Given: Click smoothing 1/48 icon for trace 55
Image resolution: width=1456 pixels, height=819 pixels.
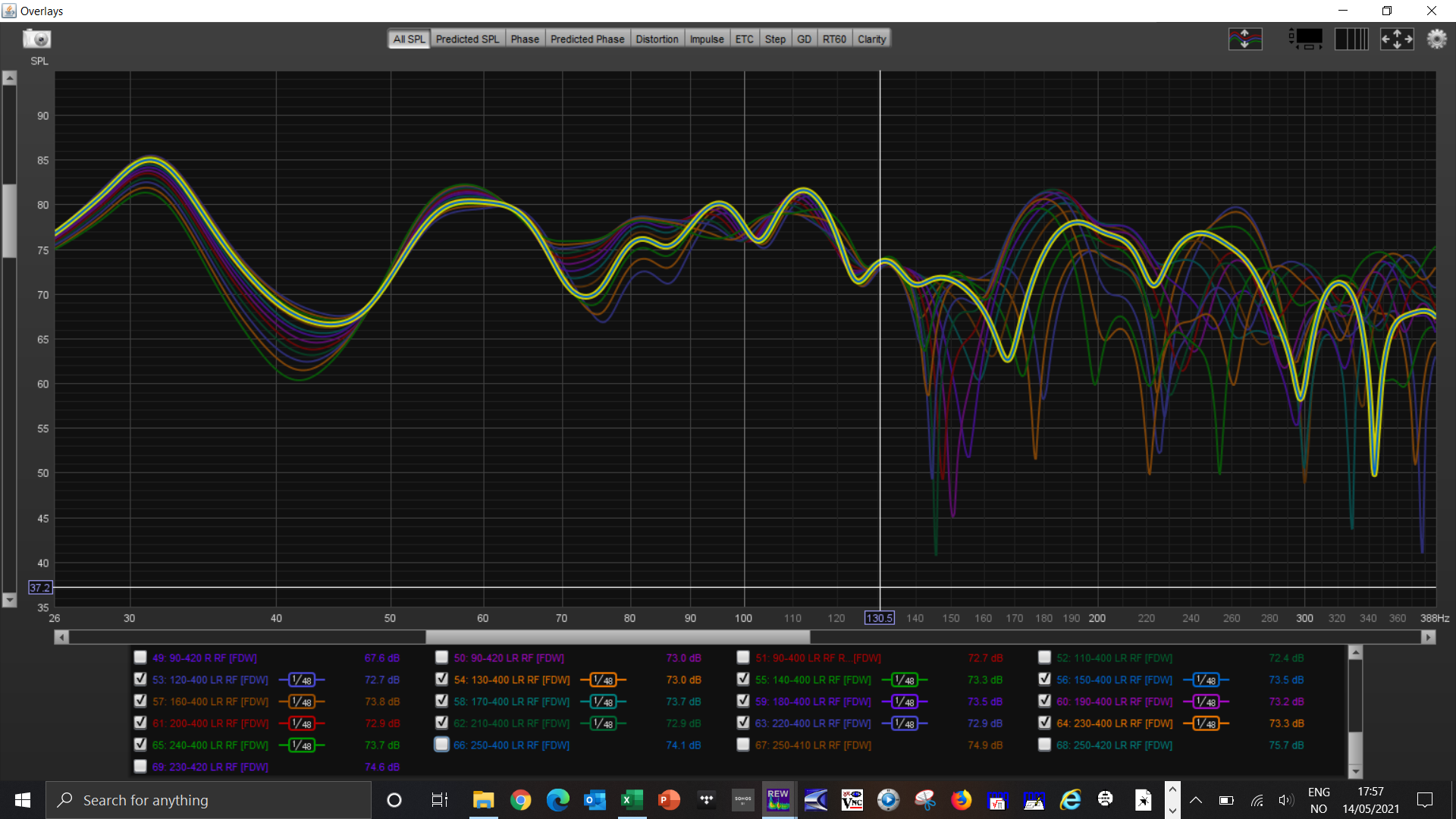Looking at the screenshot, I should (x=904, y=680).
